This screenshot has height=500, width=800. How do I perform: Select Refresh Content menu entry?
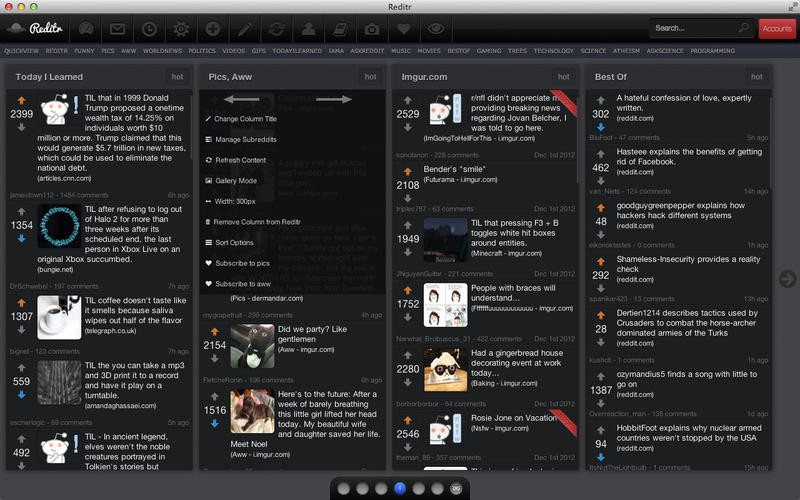236,160
